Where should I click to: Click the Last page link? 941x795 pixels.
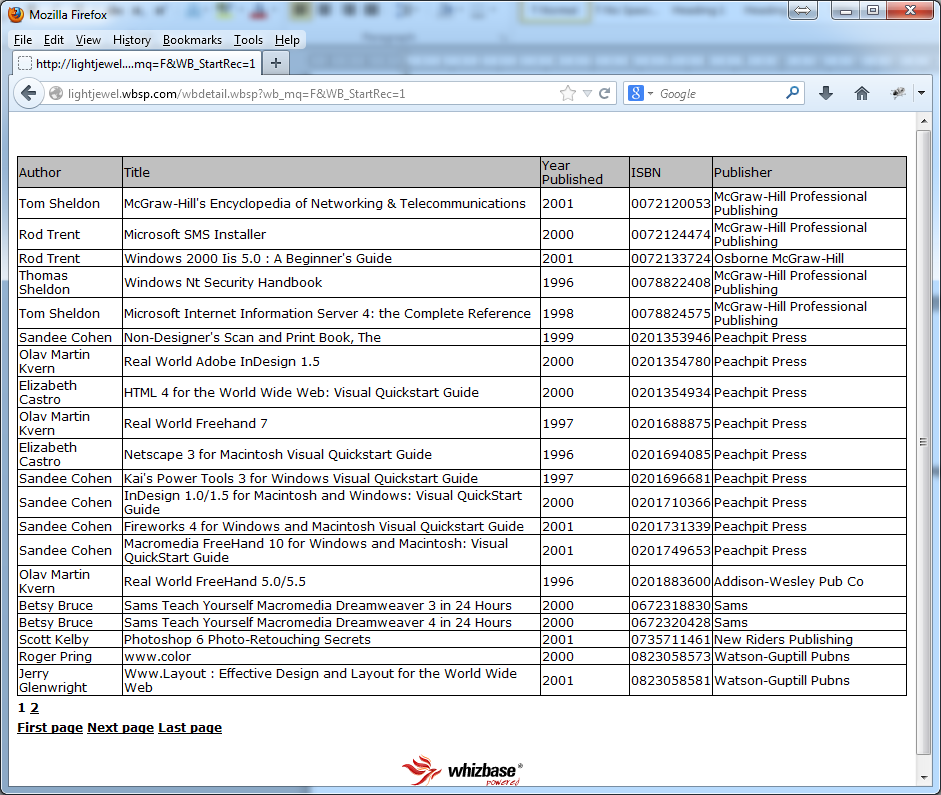click(190, 727)
